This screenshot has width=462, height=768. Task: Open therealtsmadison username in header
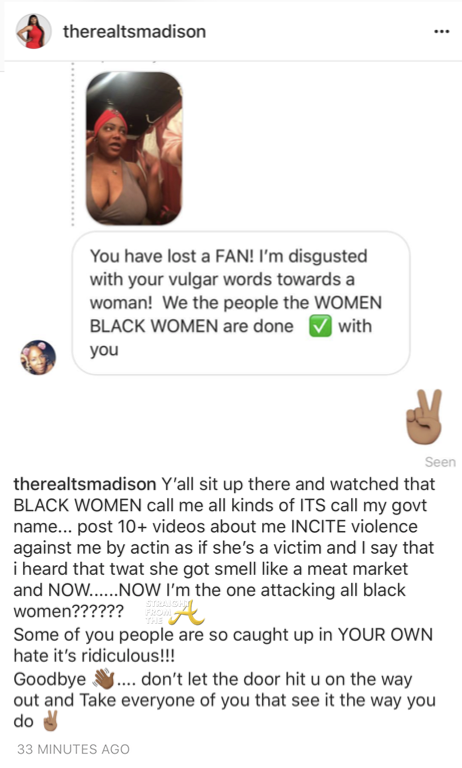(134, 31)
